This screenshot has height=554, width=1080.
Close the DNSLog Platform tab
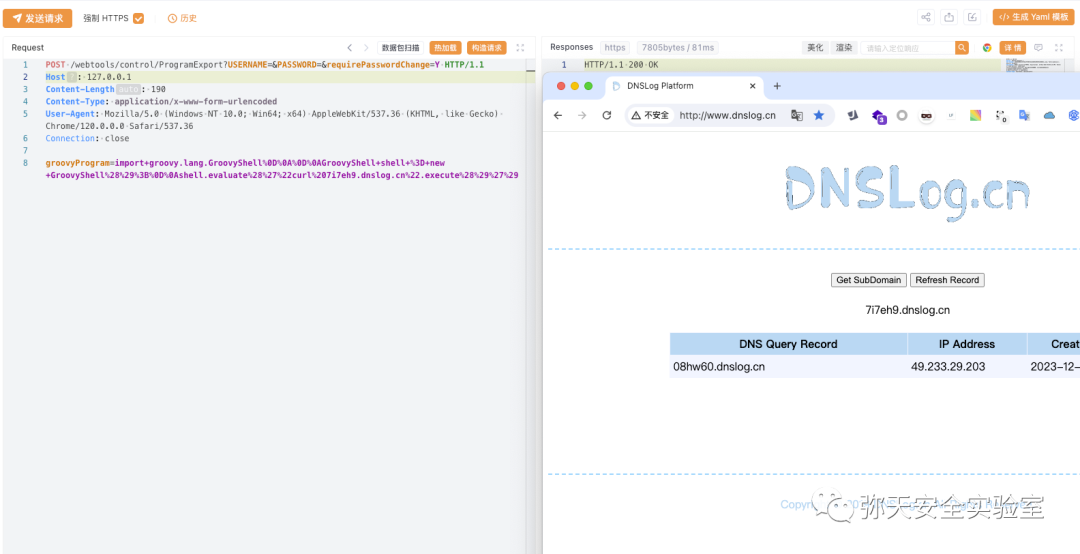753,86
